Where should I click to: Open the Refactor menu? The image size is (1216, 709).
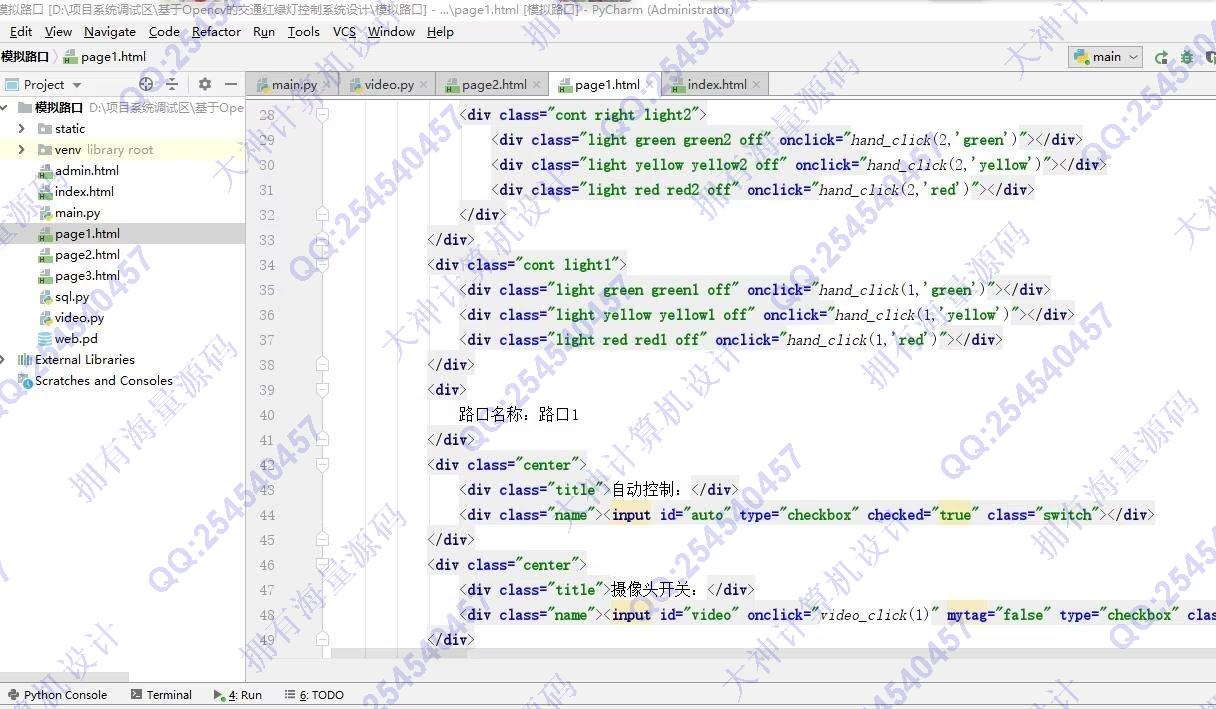tap(216, 32)
